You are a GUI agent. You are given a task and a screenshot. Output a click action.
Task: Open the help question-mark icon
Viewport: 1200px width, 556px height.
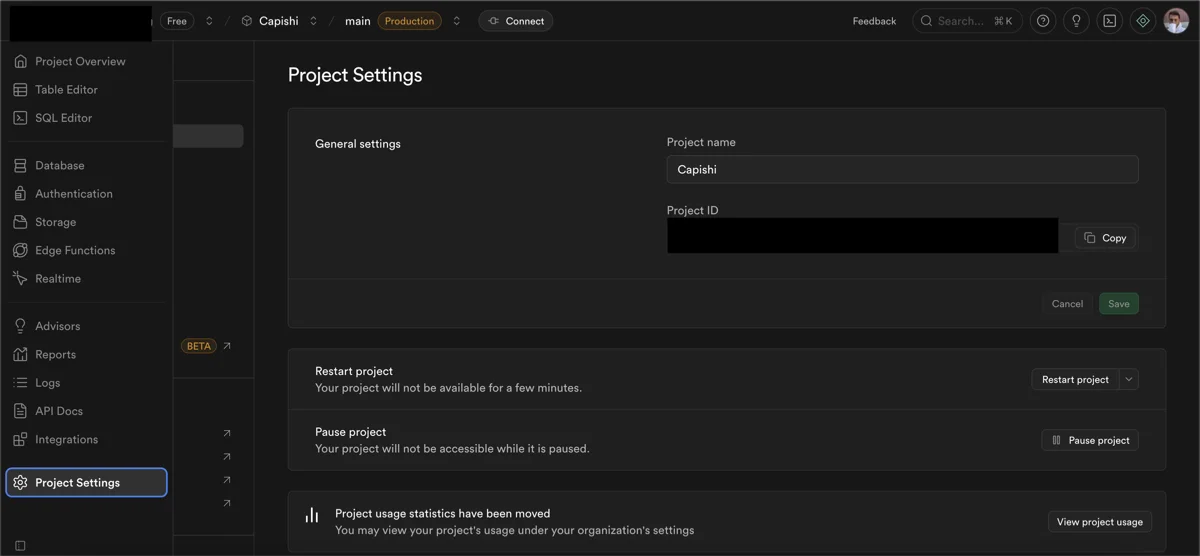click(x=1043, y=21)
